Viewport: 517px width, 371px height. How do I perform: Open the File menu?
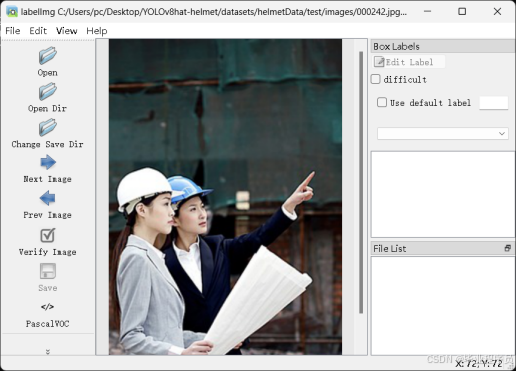tap(13, 31)
